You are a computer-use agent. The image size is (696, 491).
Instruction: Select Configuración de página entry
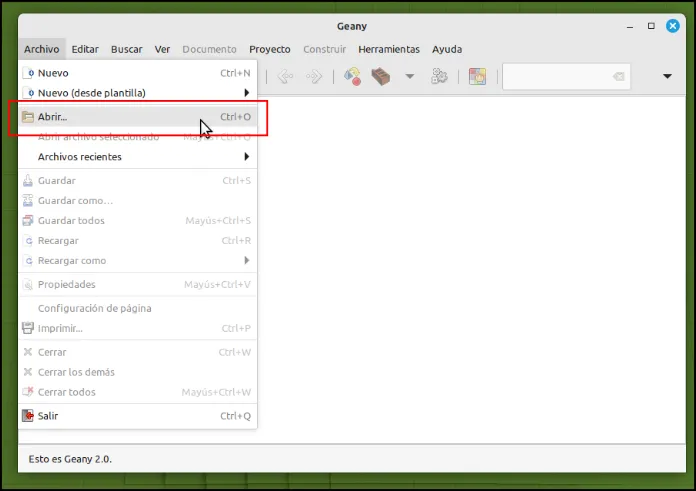[138, 308]
